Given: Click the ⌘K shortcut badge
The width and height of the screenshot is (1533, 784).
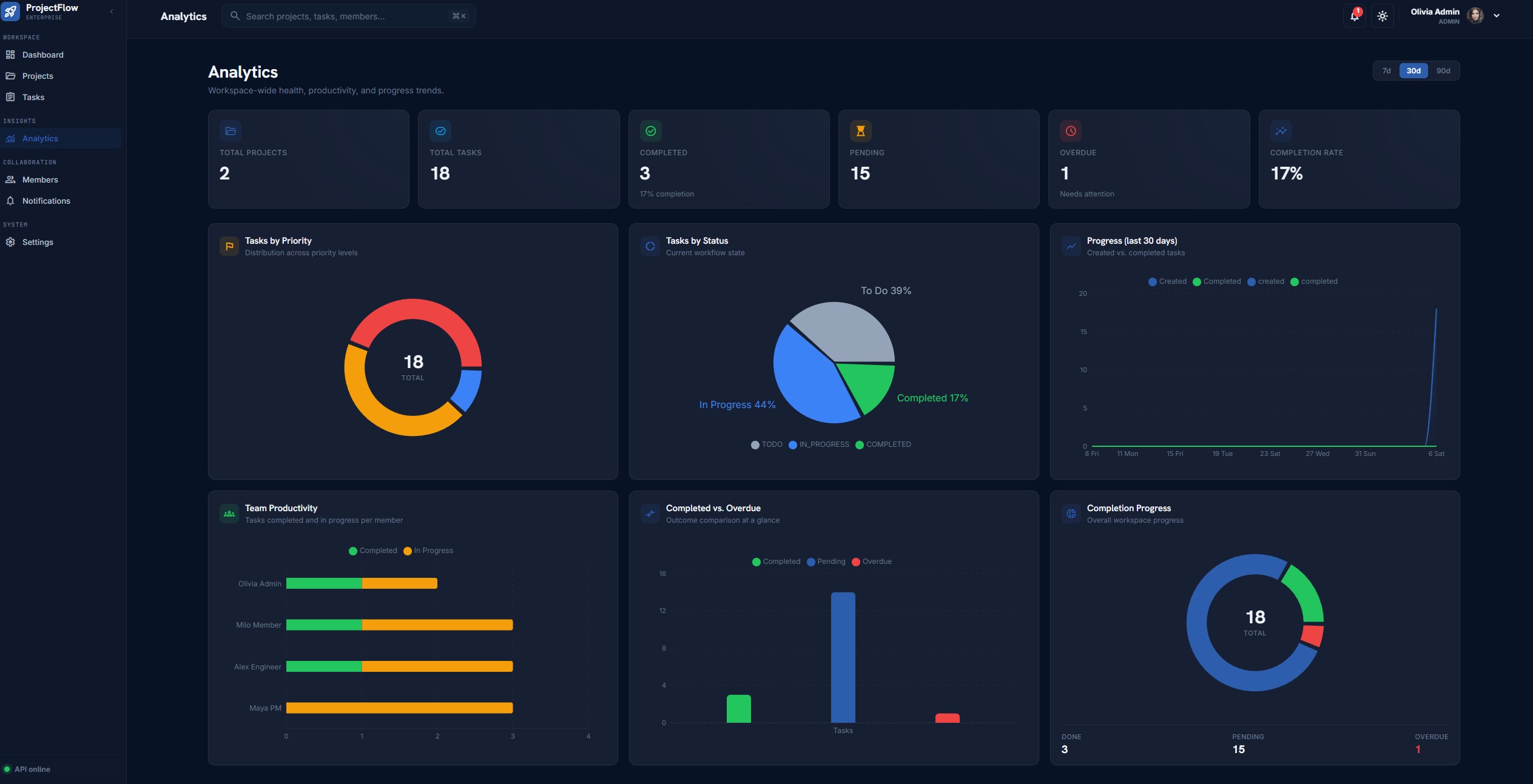Looking at the screenshot, I should coord(459,16).
